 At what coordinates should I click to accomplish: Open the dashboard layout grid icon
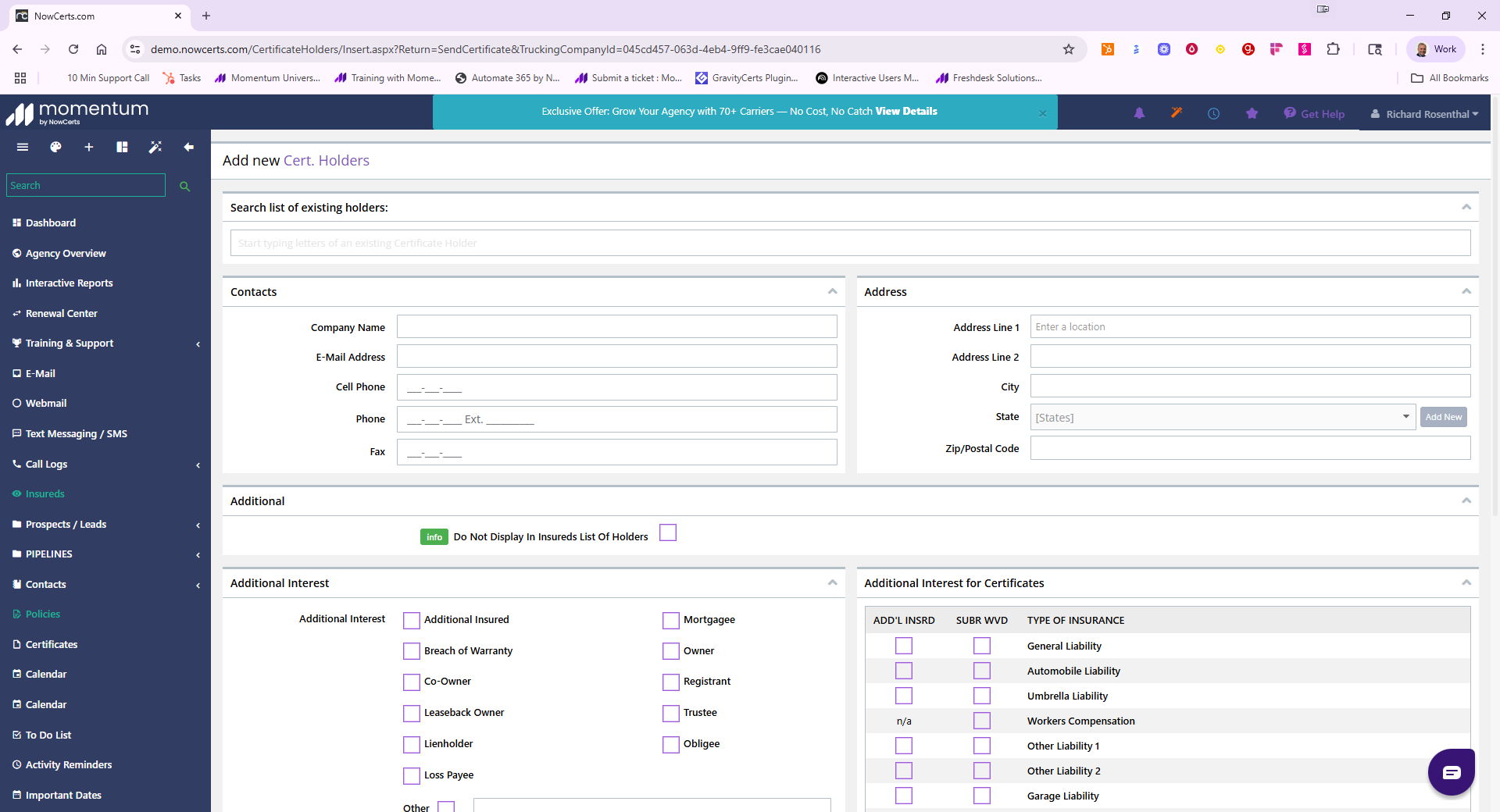tap(122, 147)
